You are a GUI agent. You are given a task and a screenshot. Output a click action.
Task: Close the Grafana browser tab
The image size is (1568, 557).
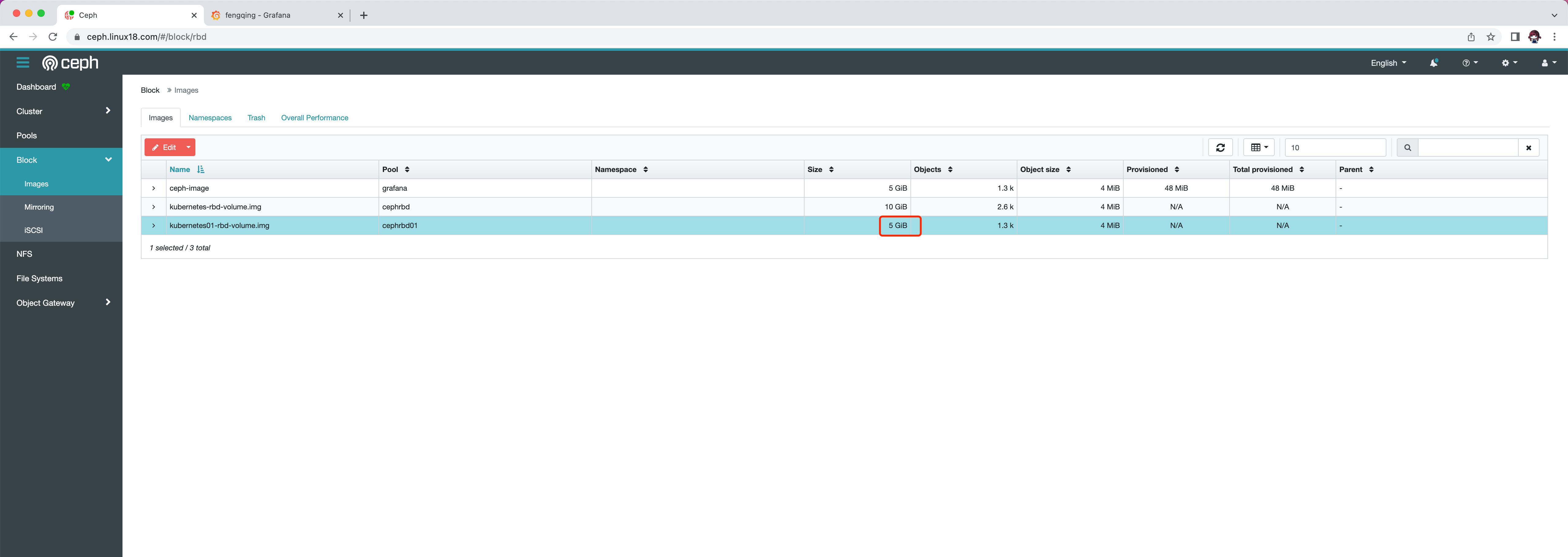[340, 15]
